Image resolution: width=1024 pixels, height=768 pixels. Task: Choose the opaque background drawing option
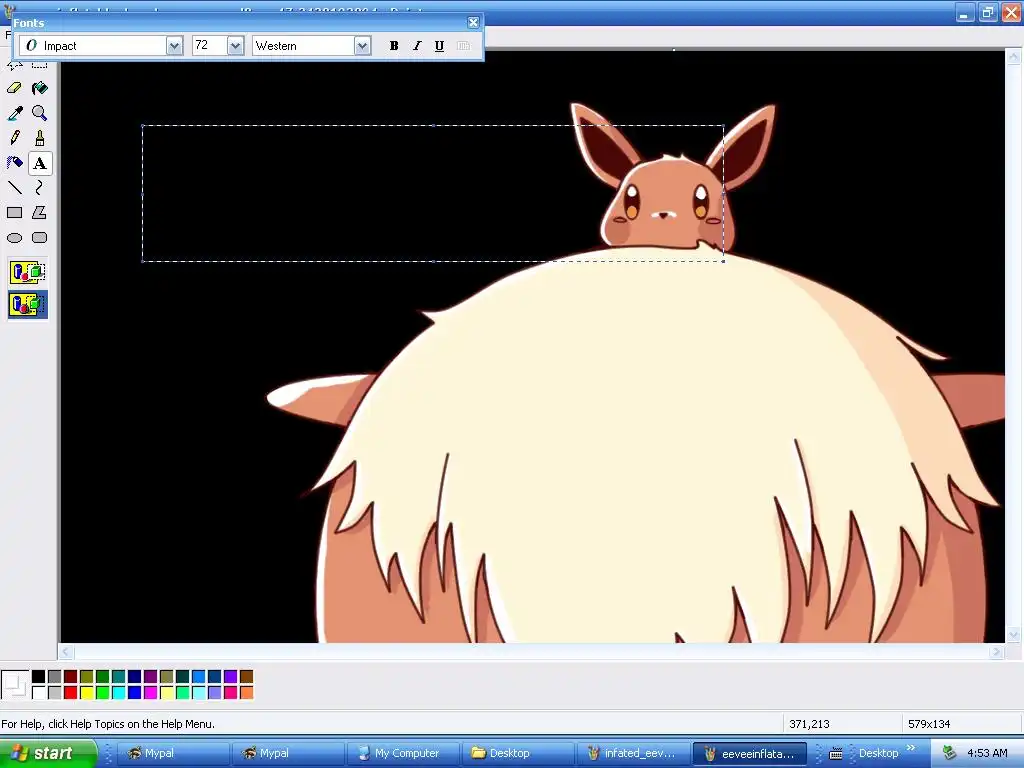27,272
